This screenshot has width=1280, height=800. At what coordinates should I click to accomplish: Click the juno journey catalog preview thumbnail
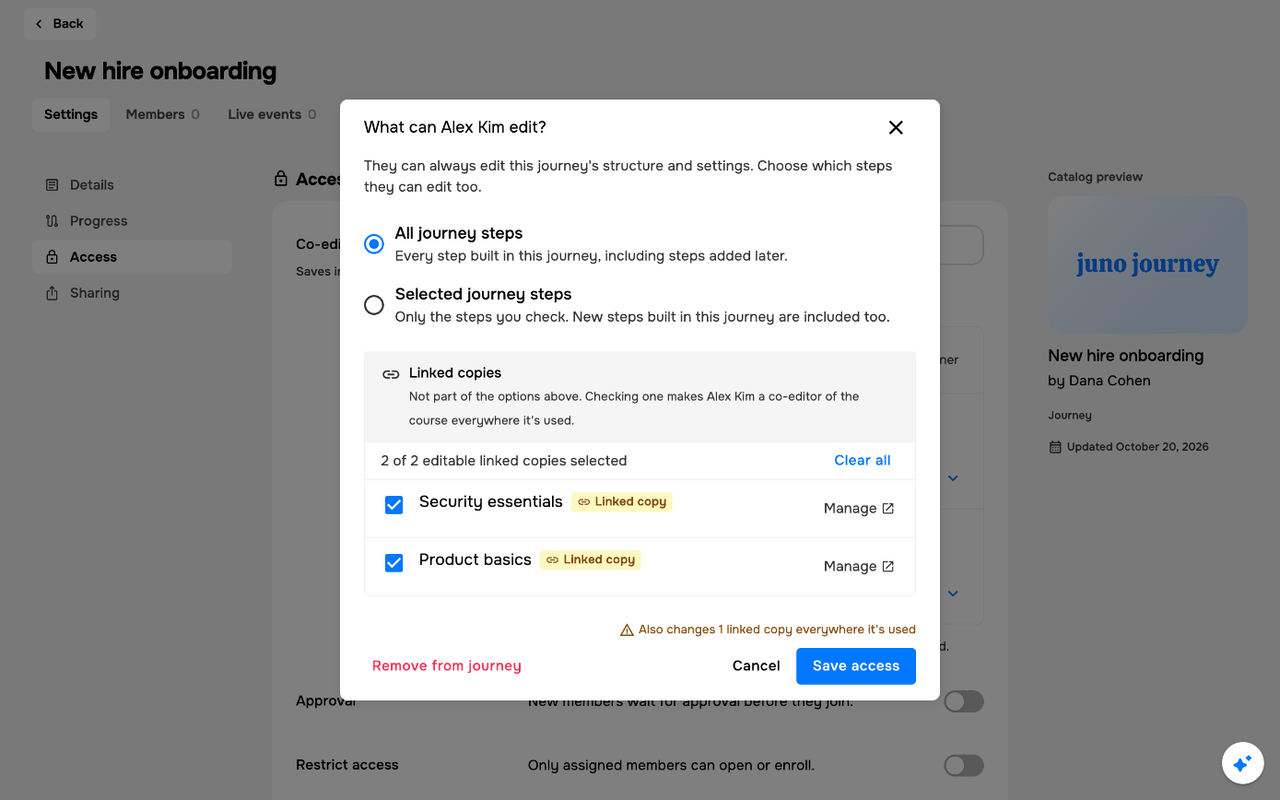1148,264
